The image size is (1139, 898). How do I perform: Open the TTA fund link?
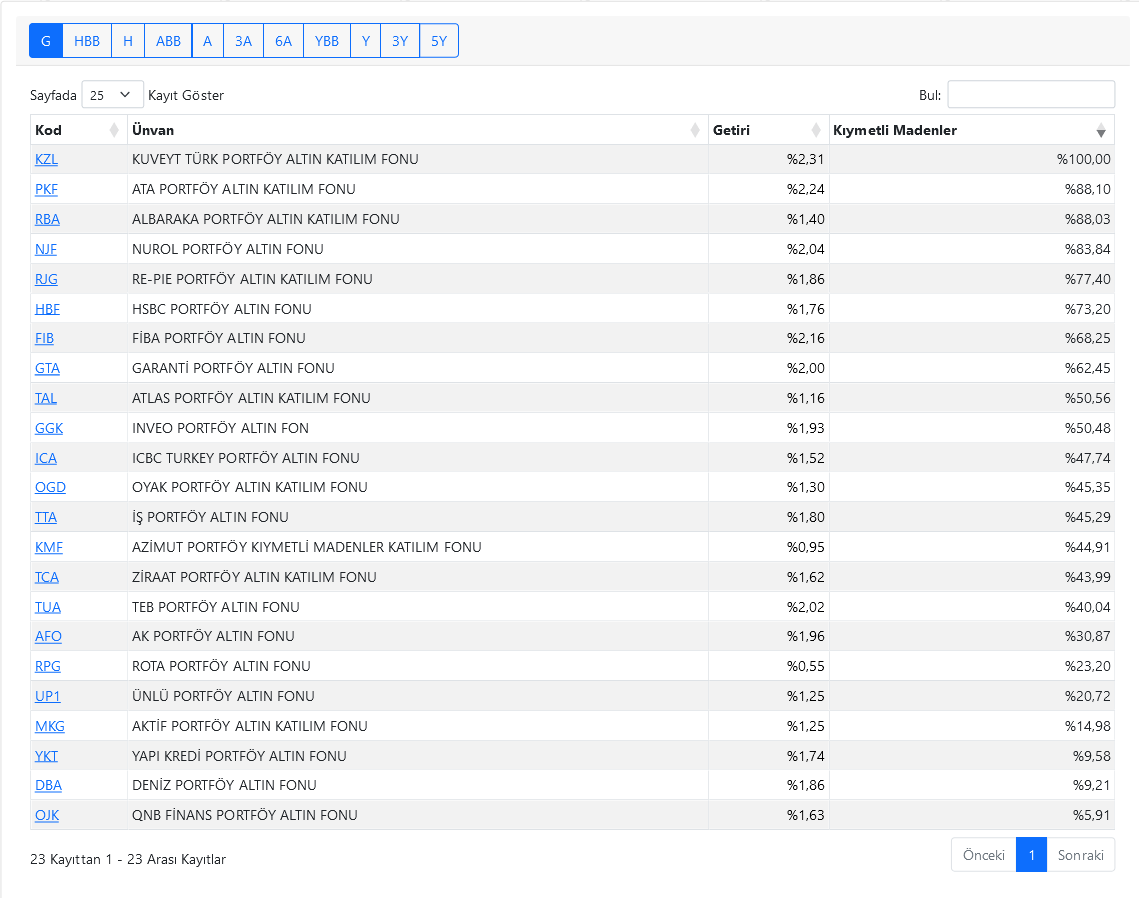tap(46, 517)
